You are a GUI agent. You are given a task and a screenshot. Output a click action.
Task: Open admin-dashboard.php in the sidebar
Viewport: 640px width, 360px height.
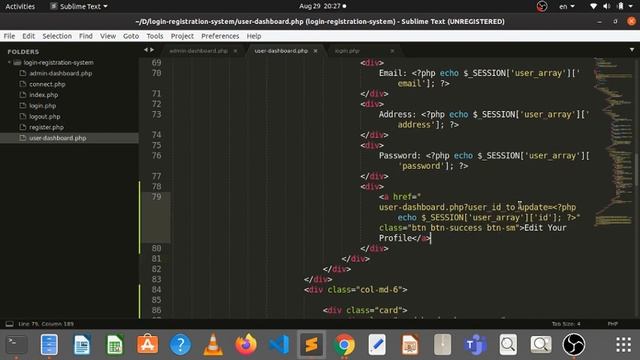[x=60, y=73]
